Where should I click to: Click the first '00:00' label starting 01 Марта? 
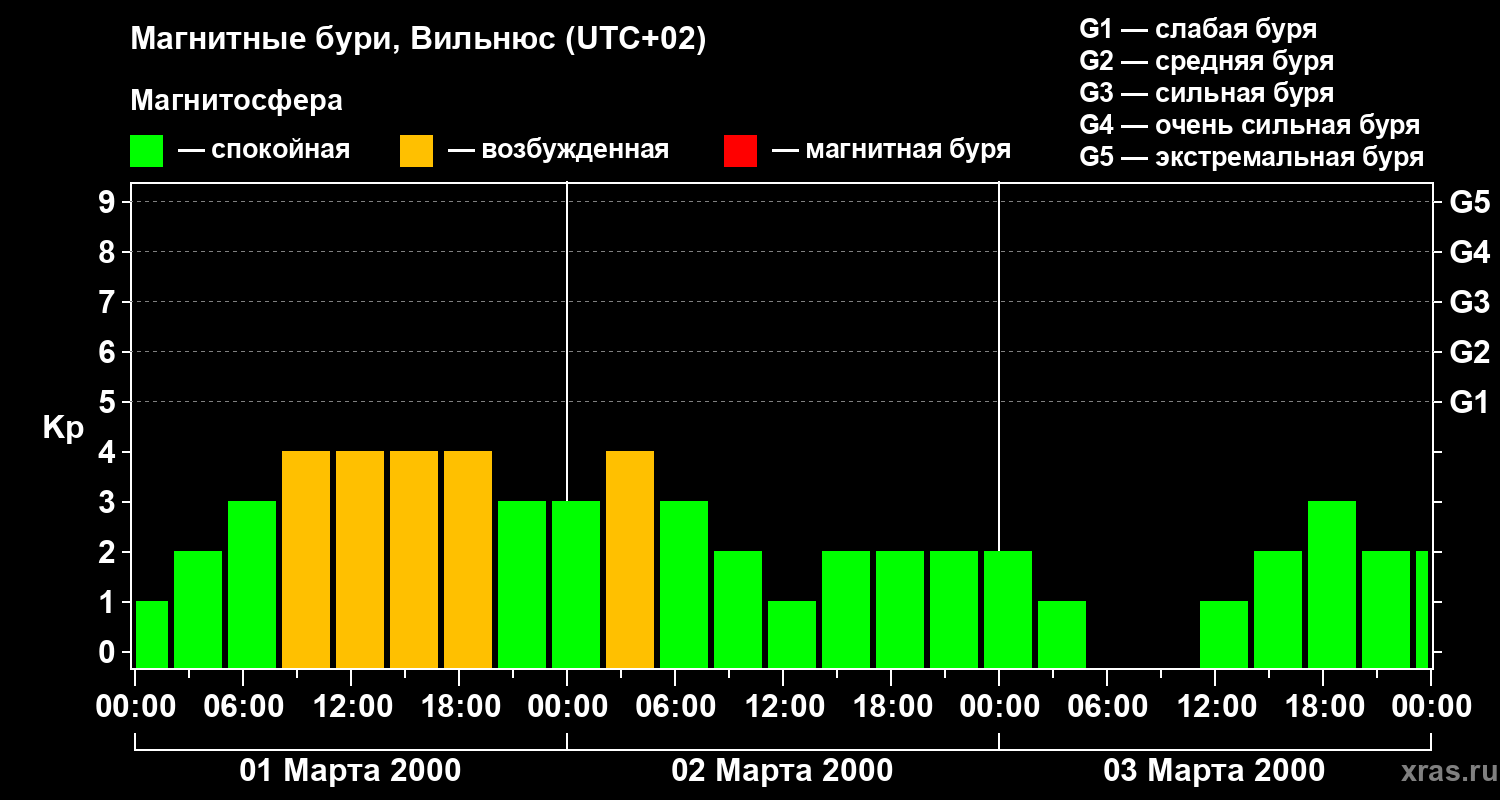(x=135, y=707)
